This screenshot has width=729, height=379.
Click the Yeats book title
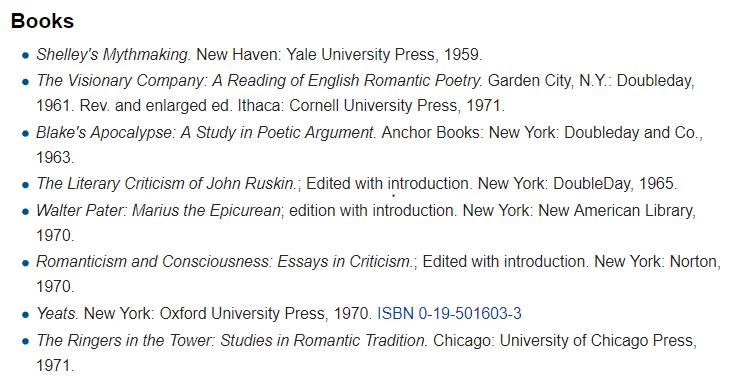57,313
